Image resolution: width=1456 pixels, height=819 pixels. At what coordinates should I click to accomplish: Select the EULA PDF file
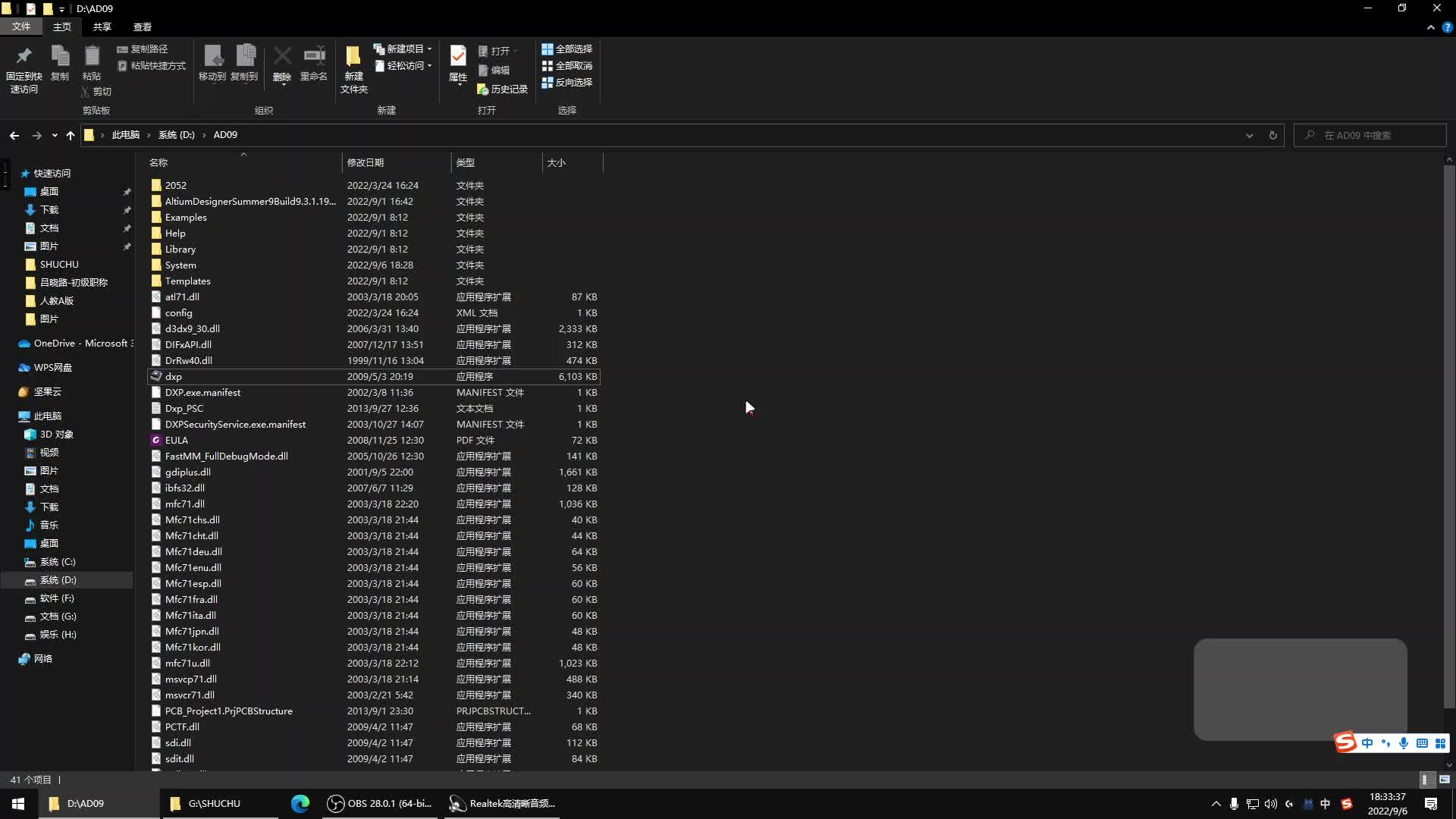click(374, 441)
